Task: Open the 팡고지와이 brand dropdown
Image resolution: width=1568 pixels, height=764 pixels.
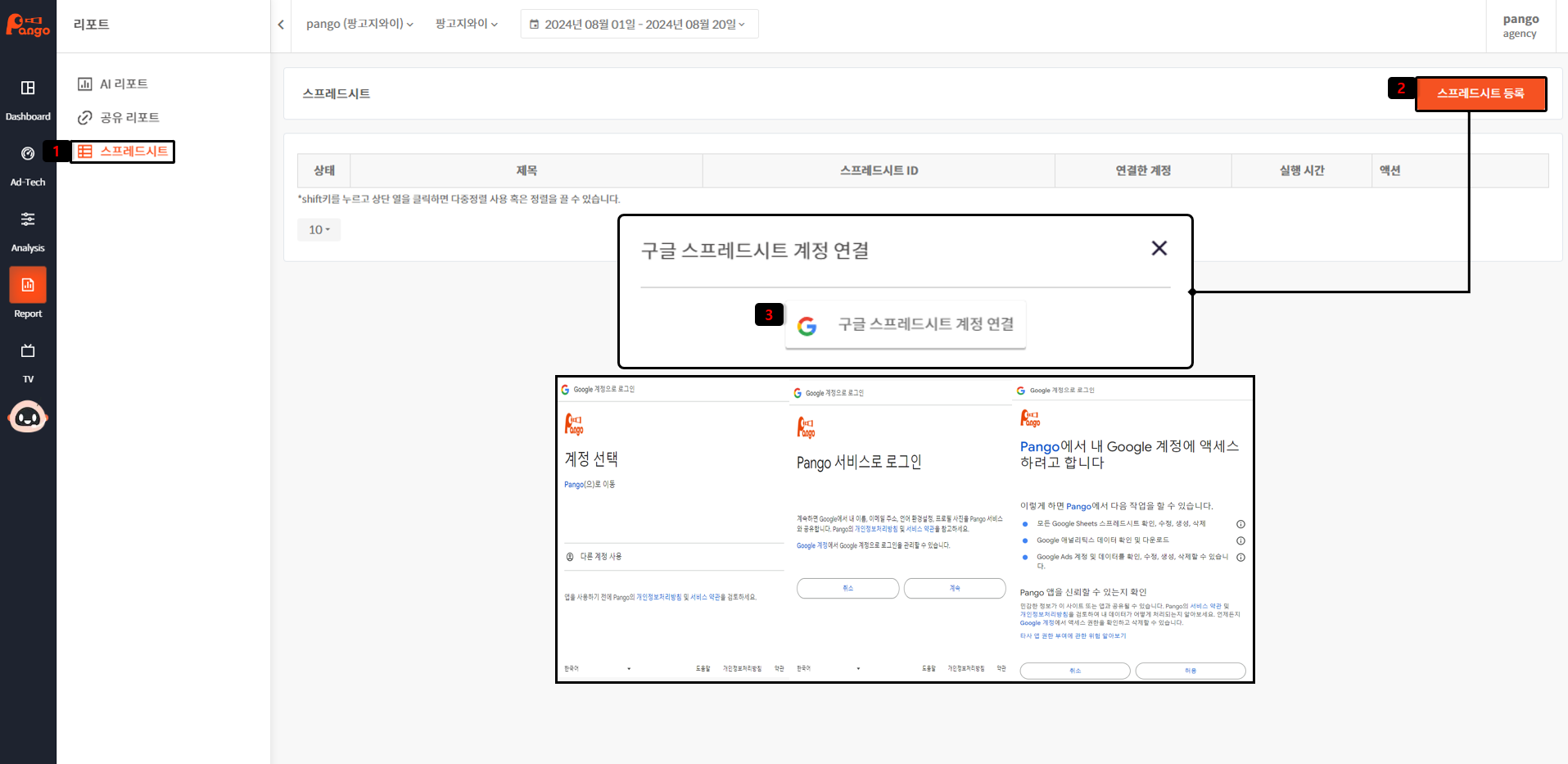Action: (467, 24)
